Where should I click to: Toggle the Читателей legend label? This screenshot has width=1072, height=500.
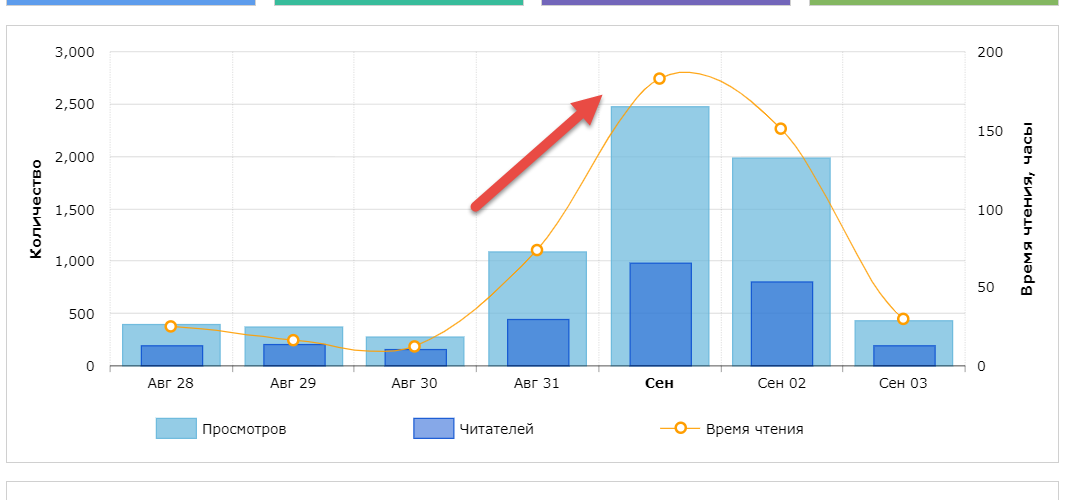point(496,429)
